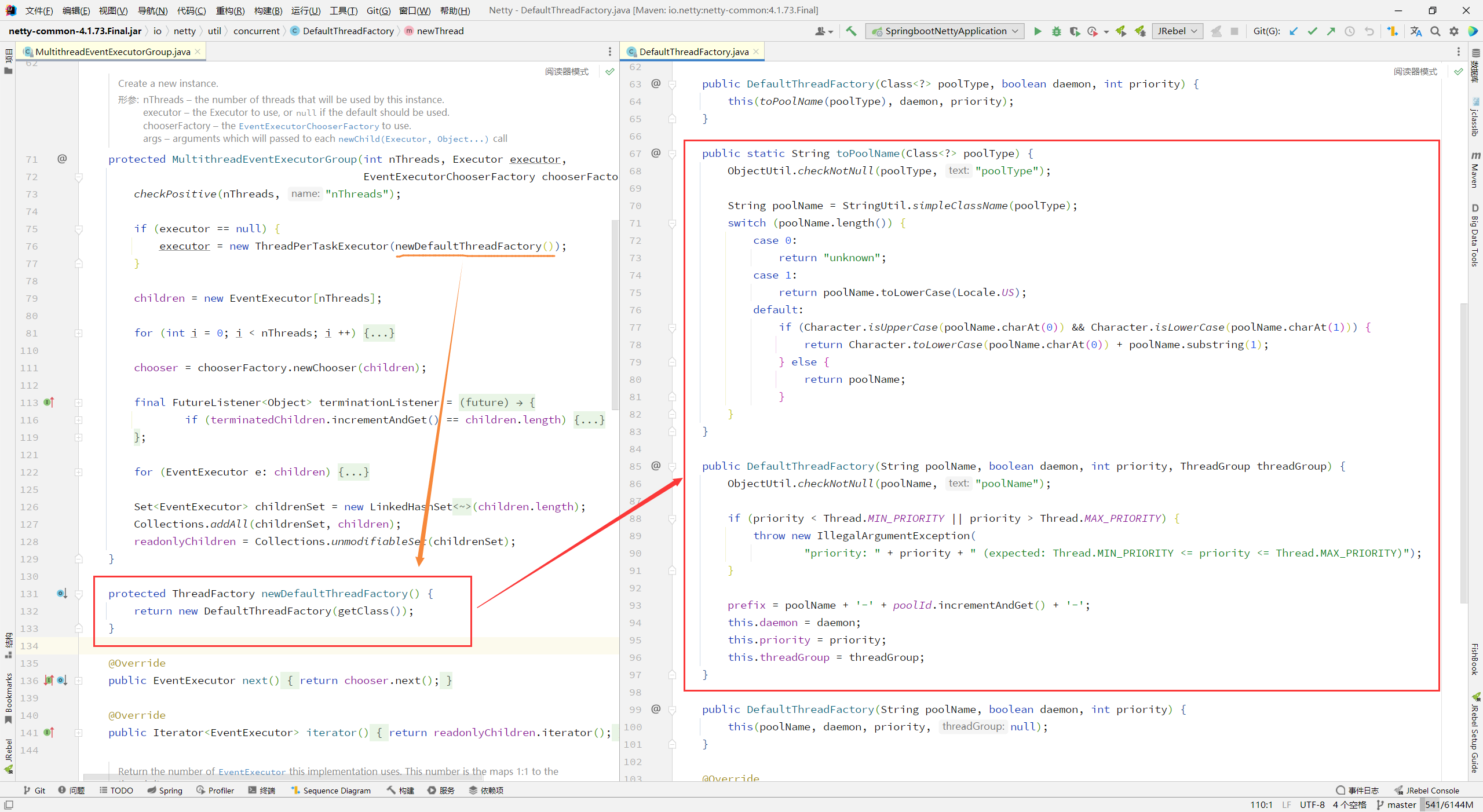Viewport: 1483px width, 812px height.
Task: Start debugging with the green bug icon
Action: [1056, 31]
